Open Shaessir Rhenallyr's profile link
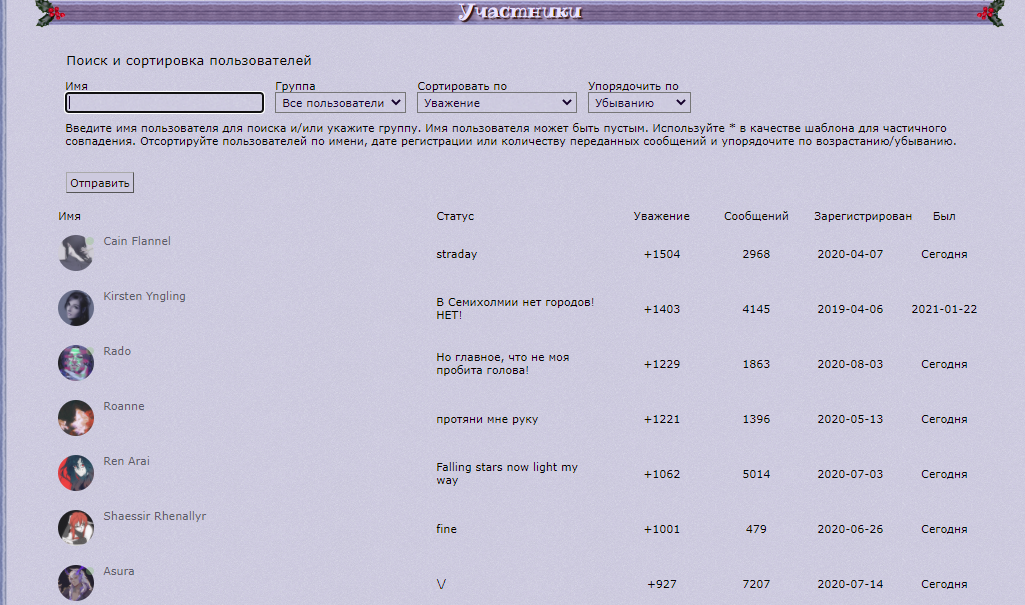Image resolution: width=1025 pixels, height=605 pixels. [155, 516]
